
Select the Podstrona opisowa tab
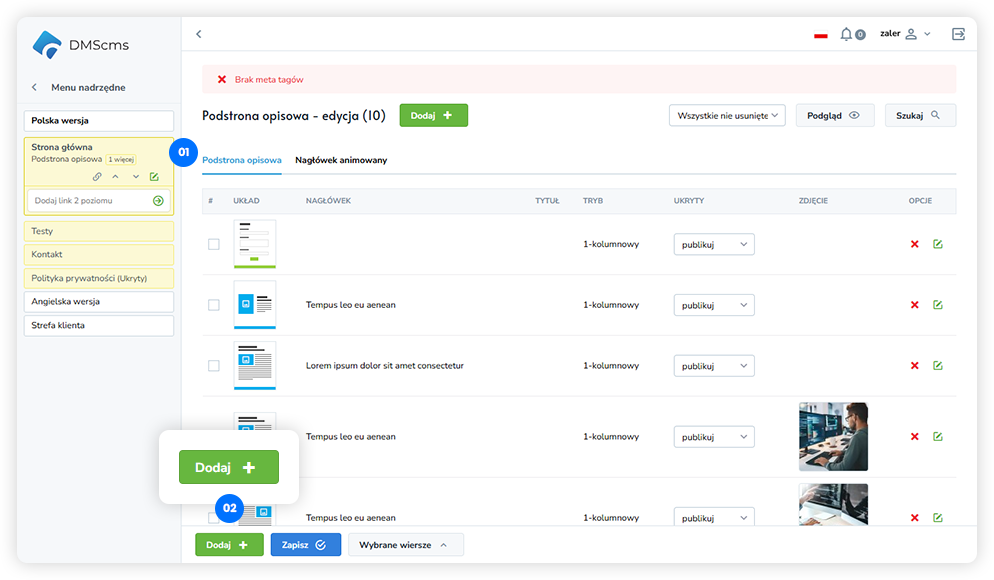242,160
